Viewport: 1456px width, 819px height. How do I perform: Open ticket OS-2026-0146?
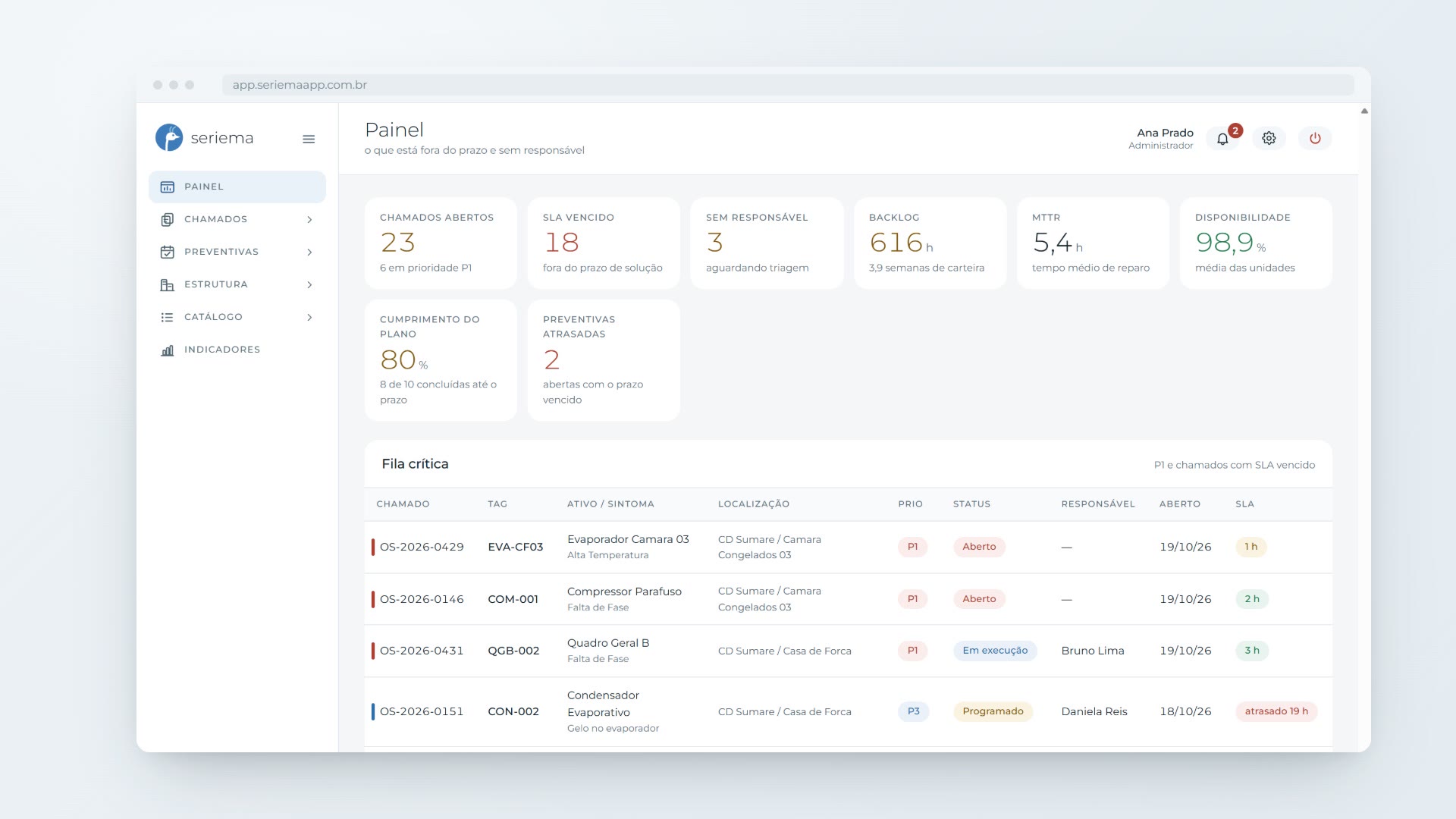[422, 599]
